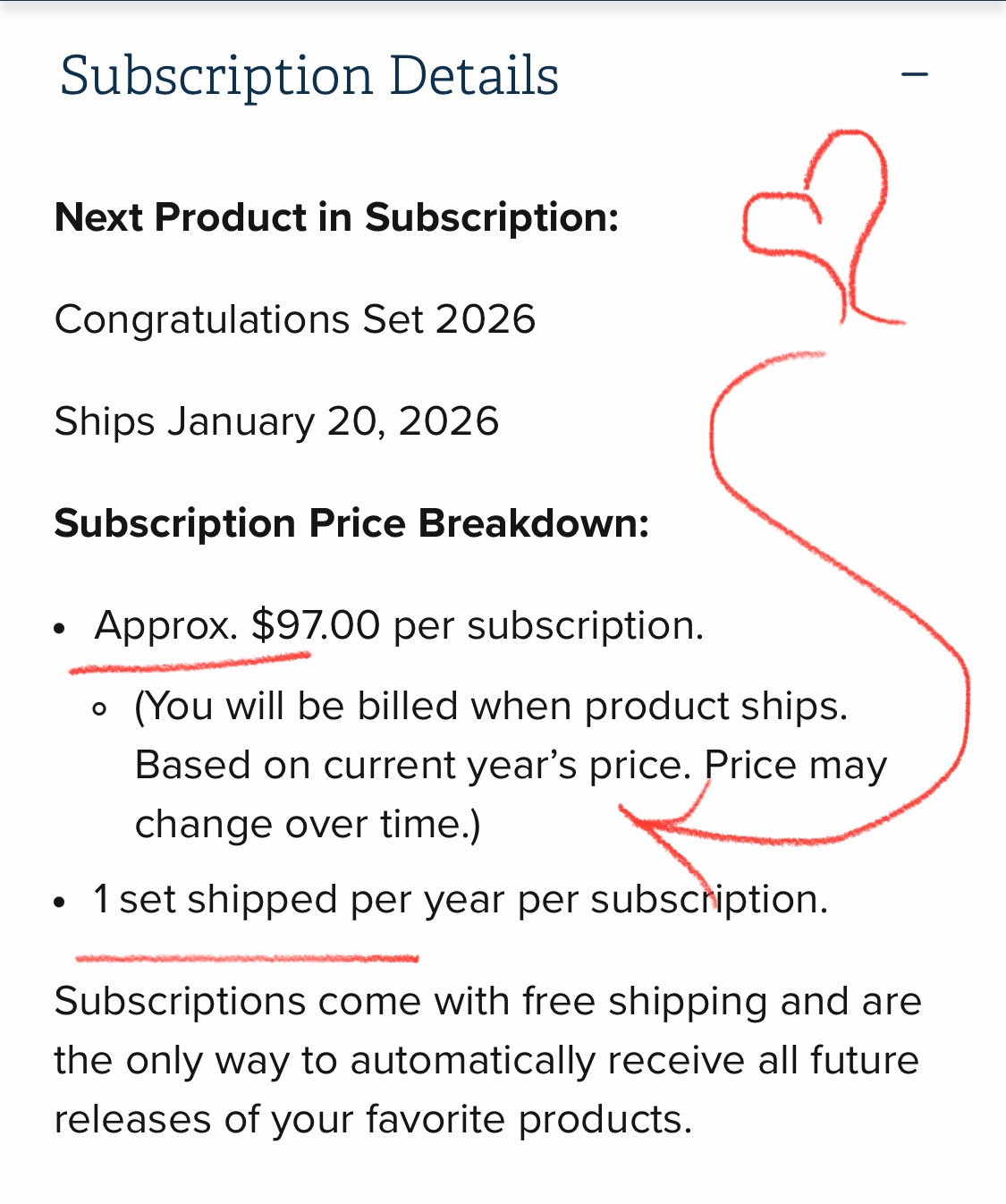Click red underline beneath Approx. $97.00
Viewport: 1006px width, 1204px height.
click(x=190, y=663)
